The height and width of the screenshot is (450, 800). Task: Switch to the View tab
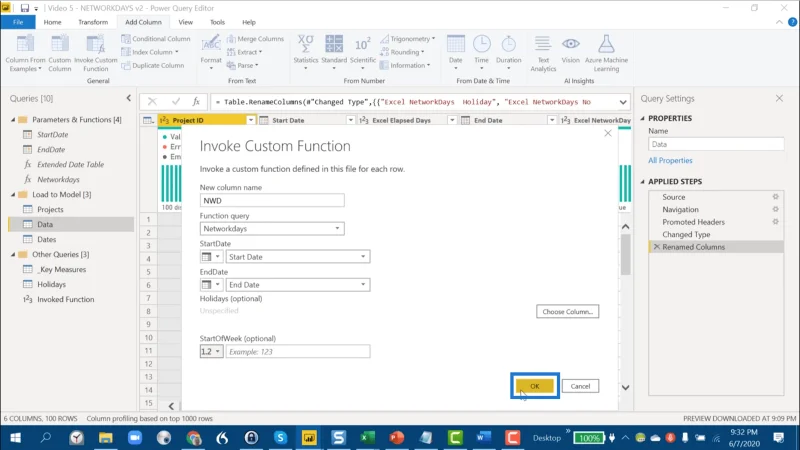(x=185, y=22)
